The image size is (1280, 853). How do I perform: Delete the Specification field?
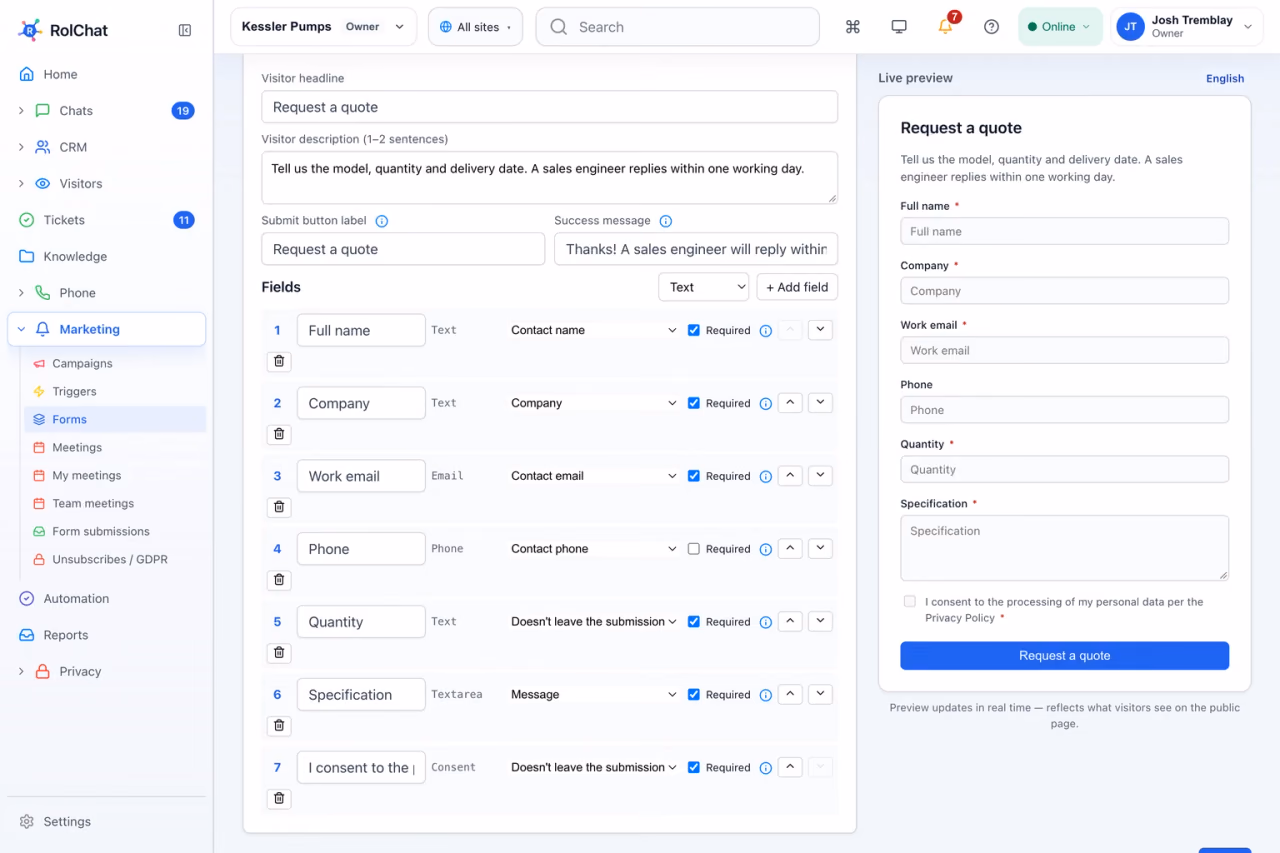279,726
